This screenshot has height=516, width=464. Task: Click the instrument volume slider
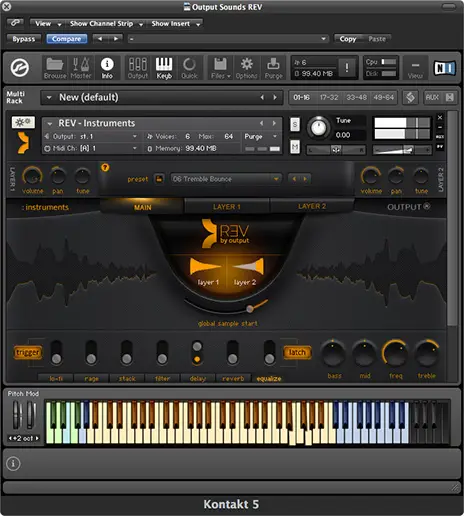(x=402, y=150)
